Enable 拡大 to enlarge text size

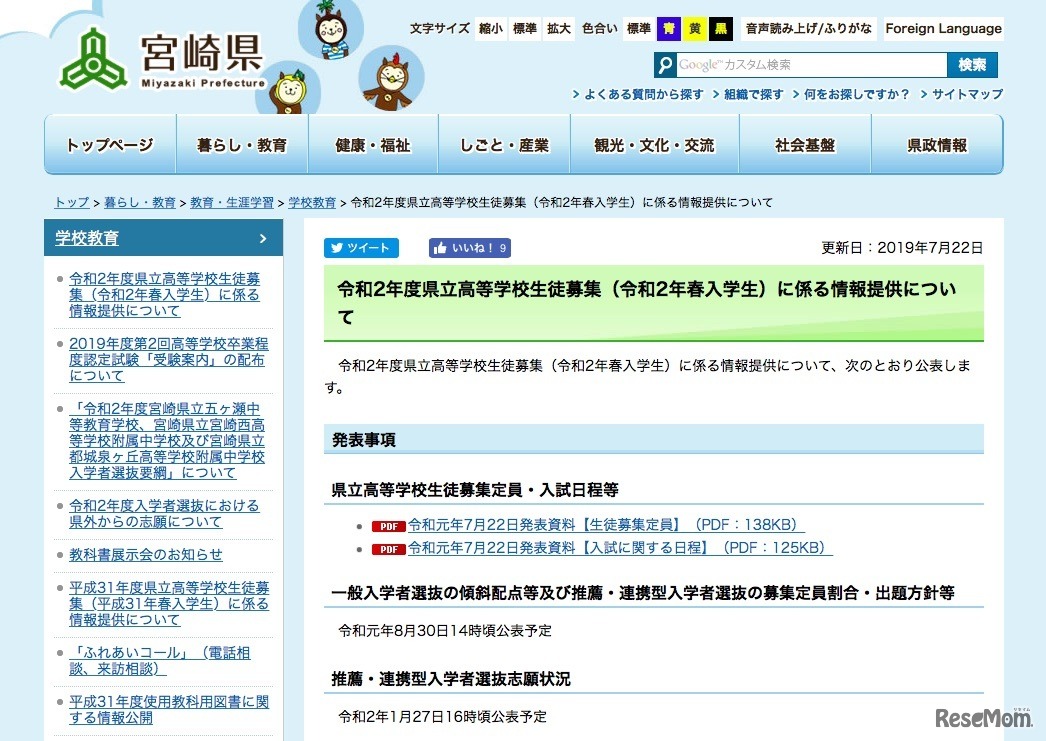pos(558,28)
